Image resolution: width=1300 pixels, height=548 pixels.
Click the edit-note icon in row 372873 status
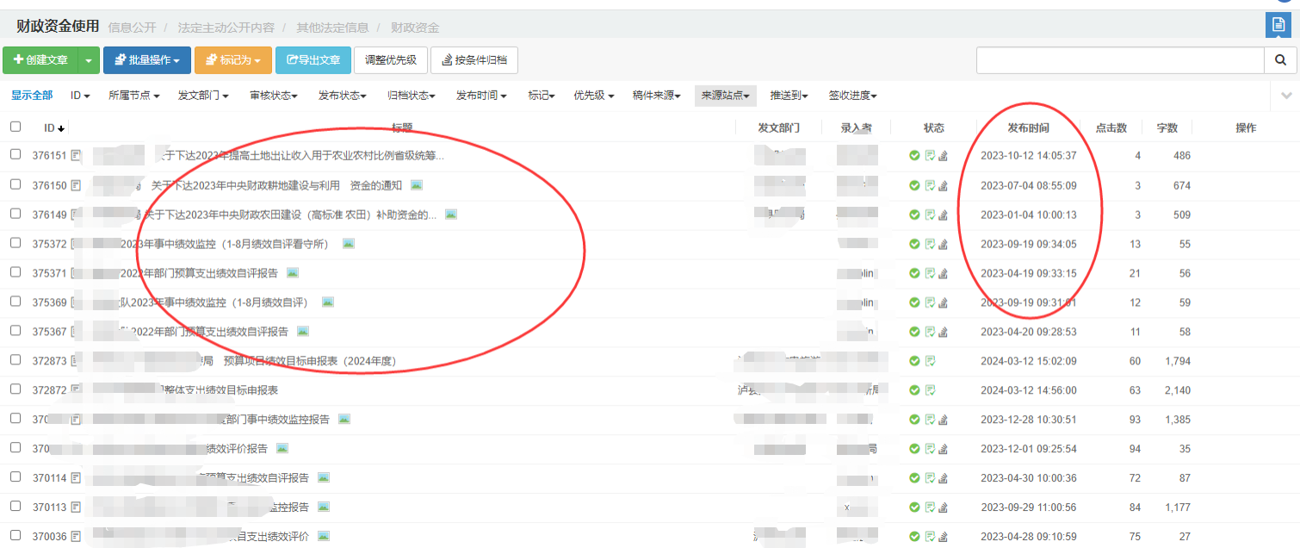point(930,361)
